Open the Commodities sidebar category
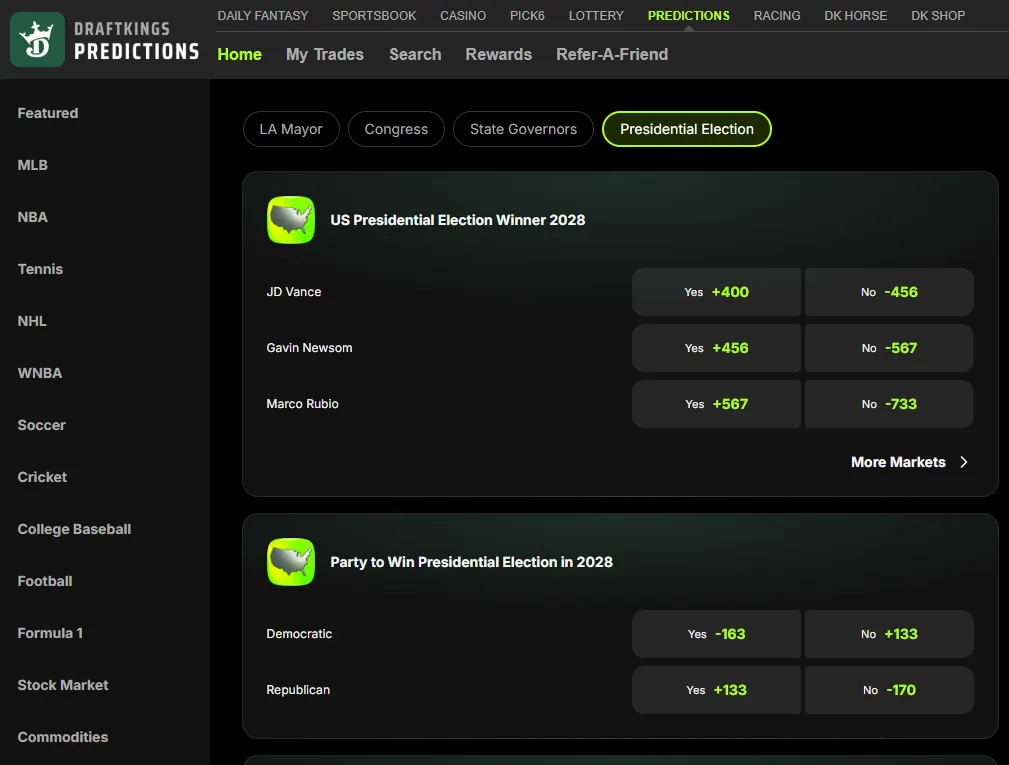Screen dimensions: 1009x765 click(x=62, y=737)
